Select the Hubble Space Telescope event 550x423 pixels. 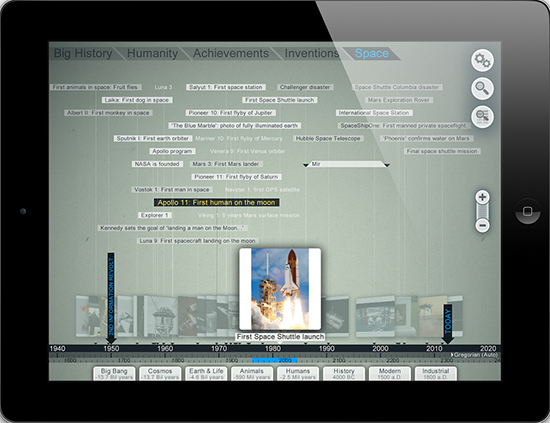click(x=328, y=139)
